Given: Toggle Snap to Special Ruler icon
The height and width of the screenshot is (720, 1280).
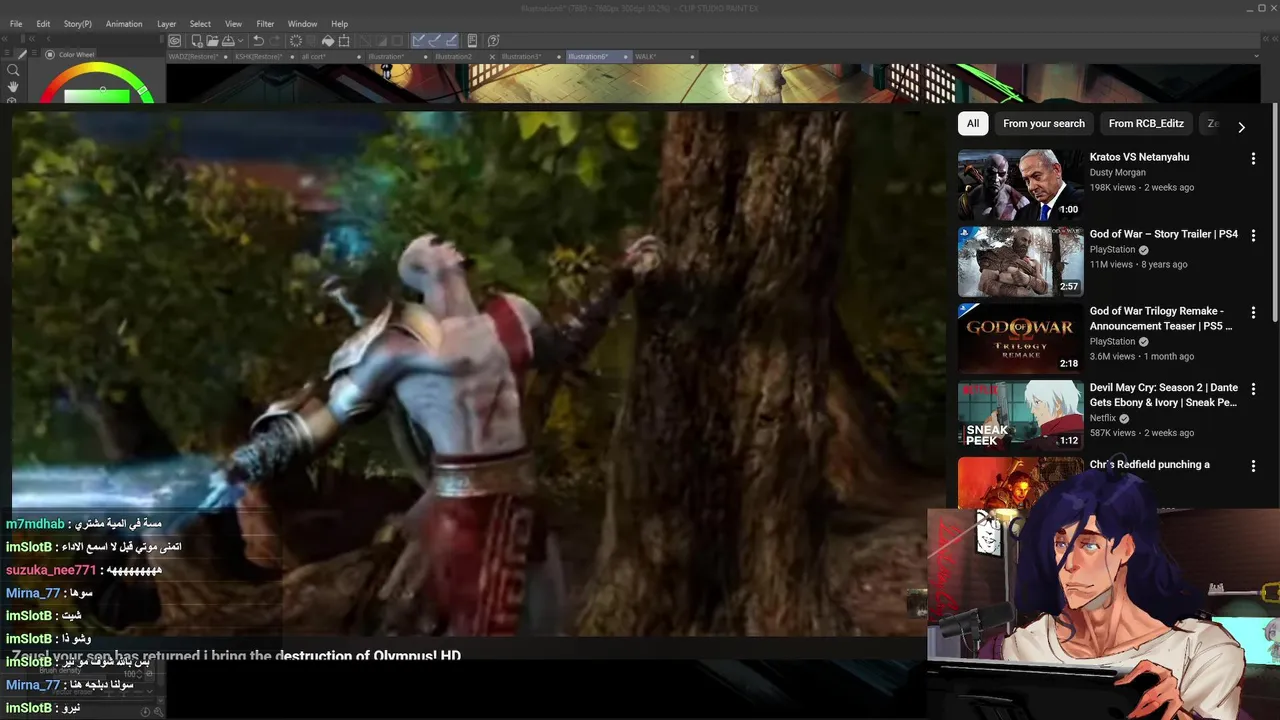Looking at the screenshot, I should [x=435, y=41].
